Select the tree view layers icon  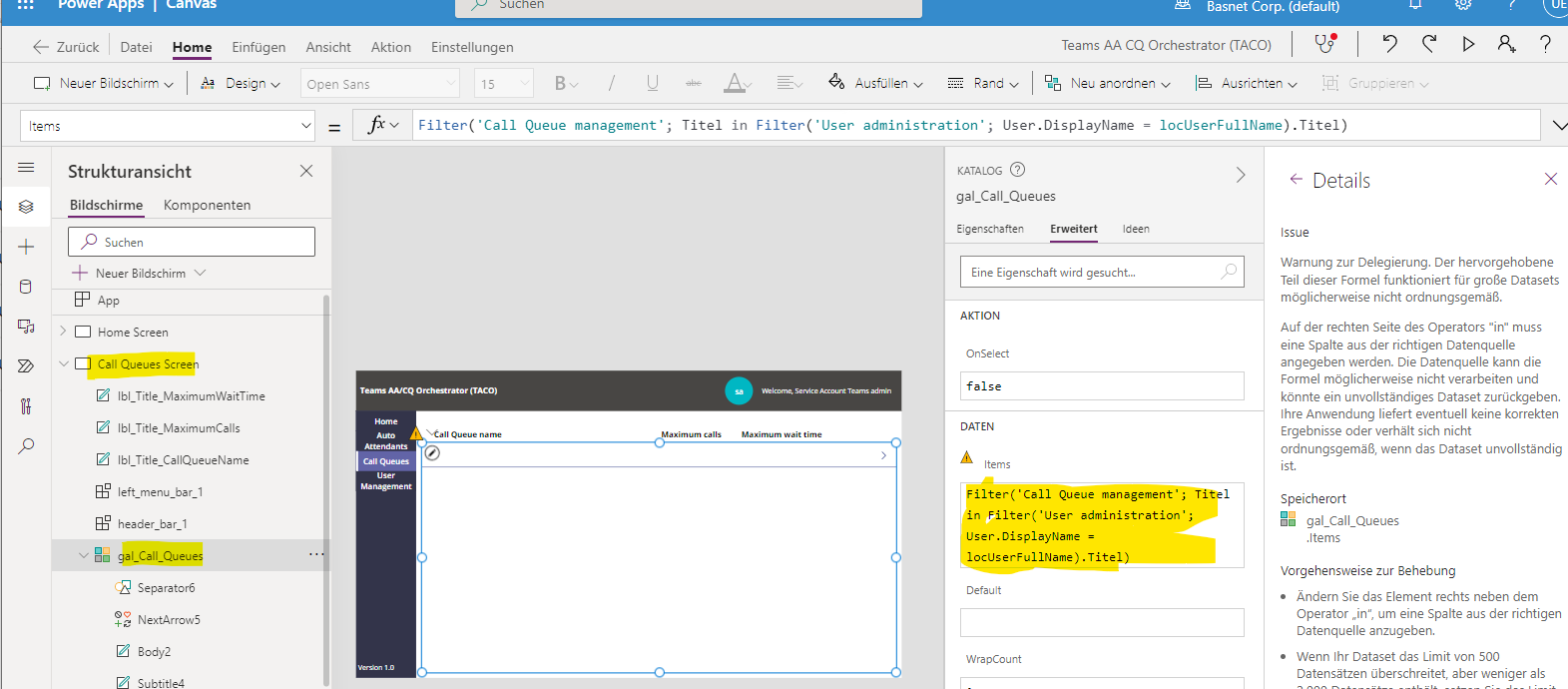(26, 207)
